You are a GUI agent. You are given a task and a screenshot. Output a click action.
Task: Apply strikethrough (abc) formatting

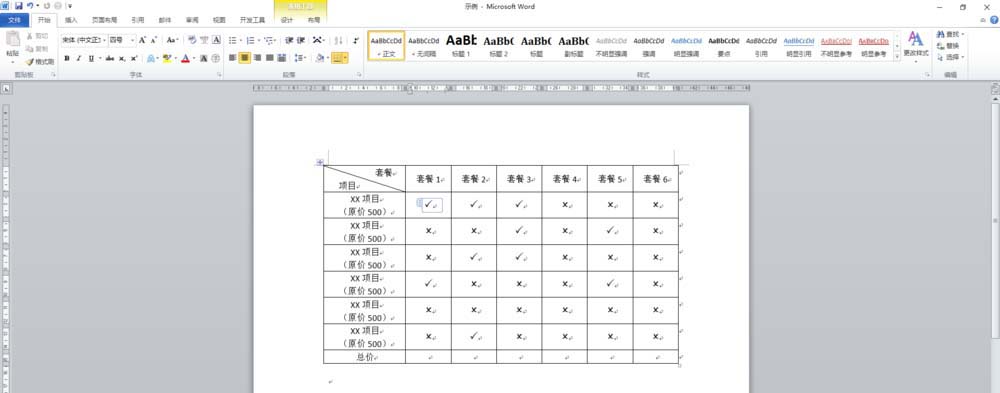click(x=110, y=58)
